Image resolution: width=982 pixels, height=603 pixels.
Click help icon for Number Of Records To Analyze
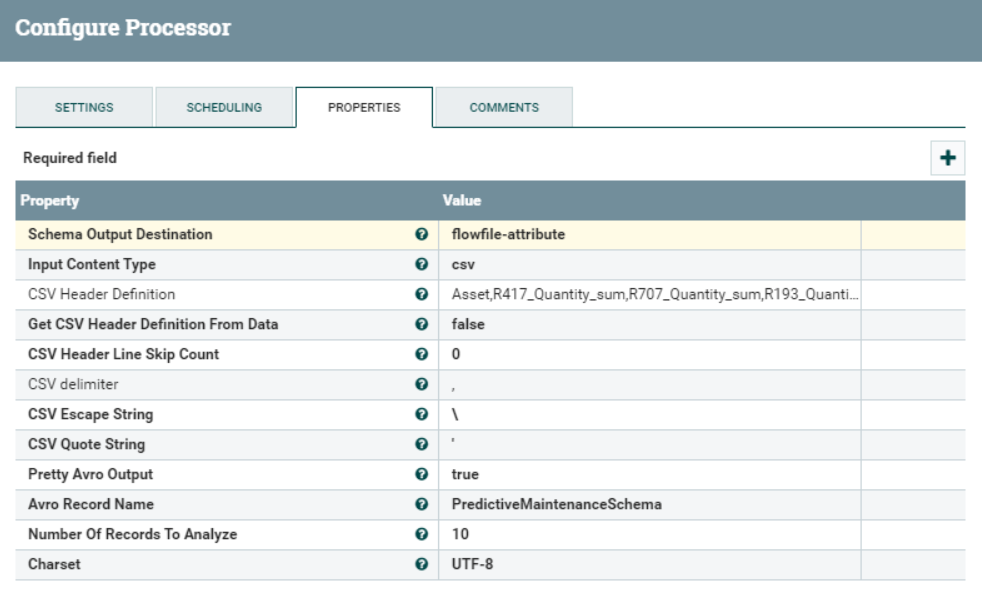421,534
